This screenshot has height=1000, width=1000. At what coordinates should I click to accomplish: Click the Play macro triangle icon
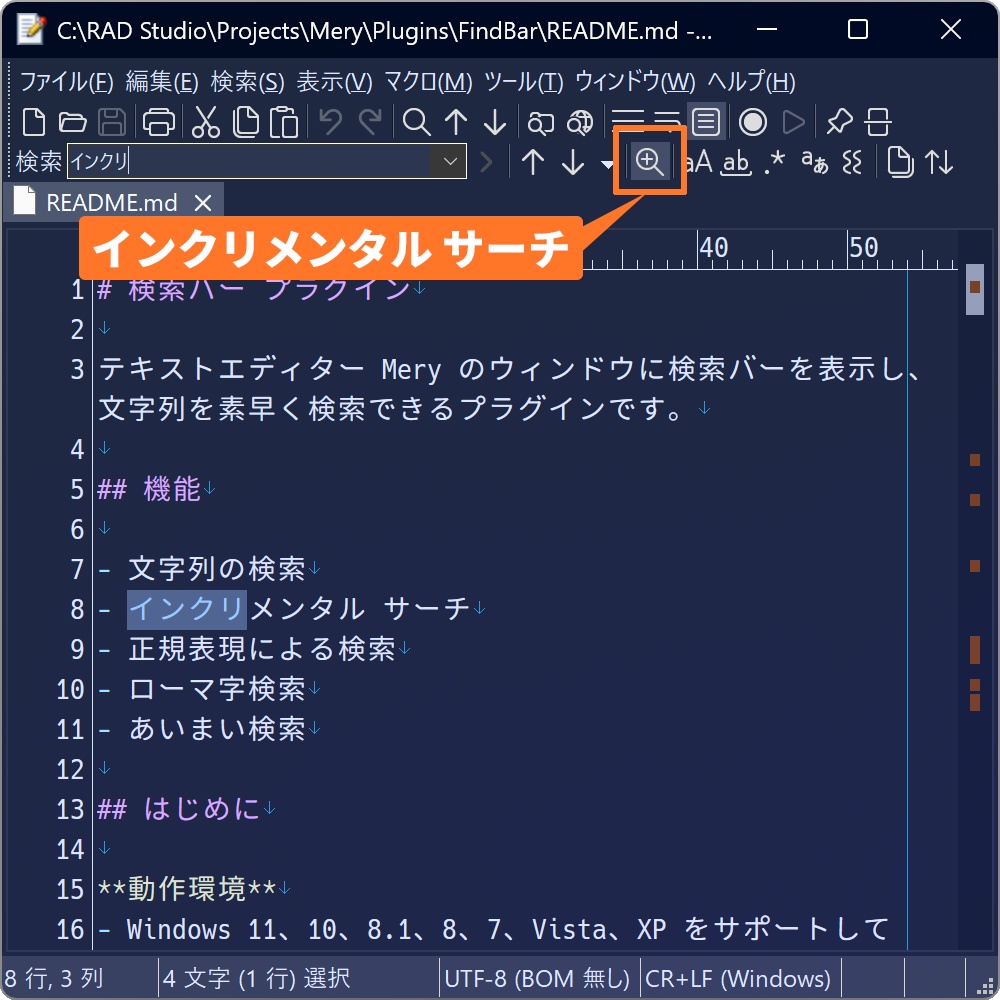(793, 122)
